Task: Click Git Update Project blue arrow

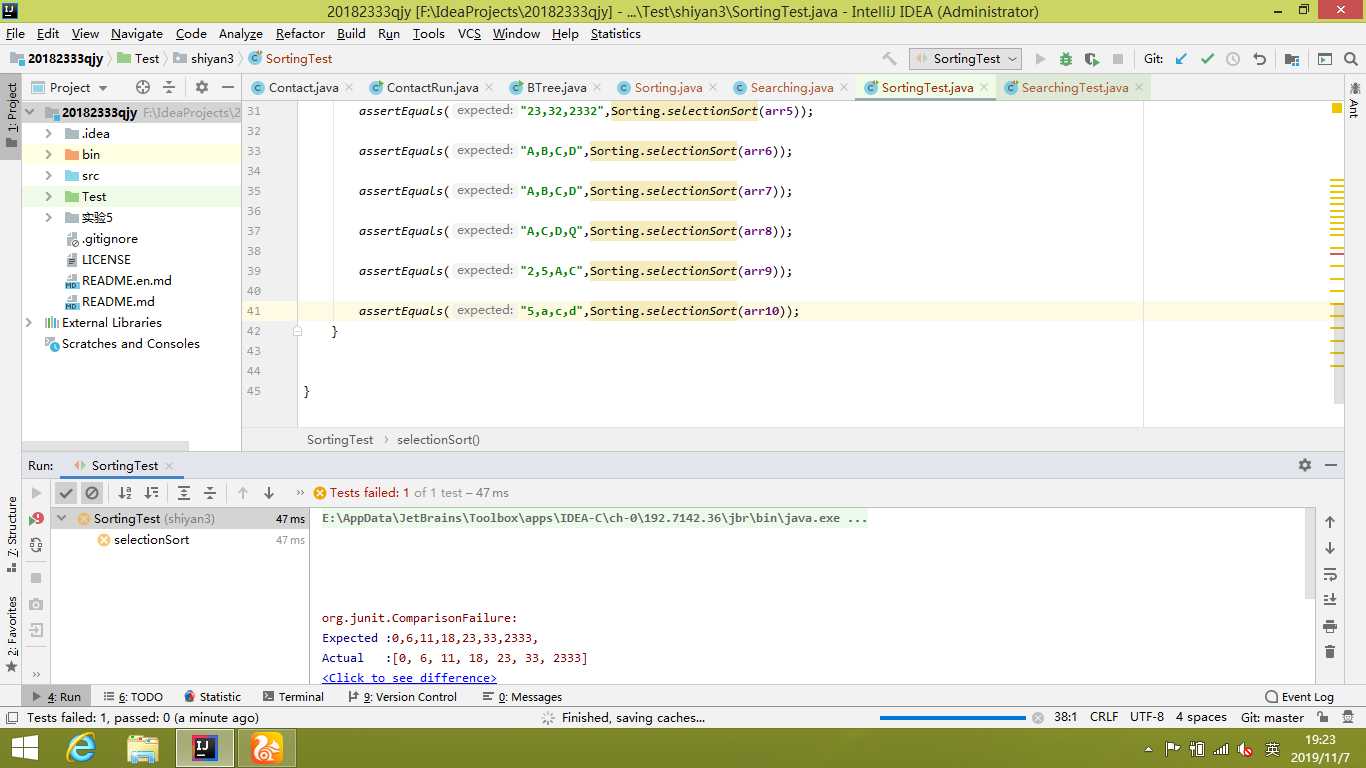Action: pos(1181,59)
